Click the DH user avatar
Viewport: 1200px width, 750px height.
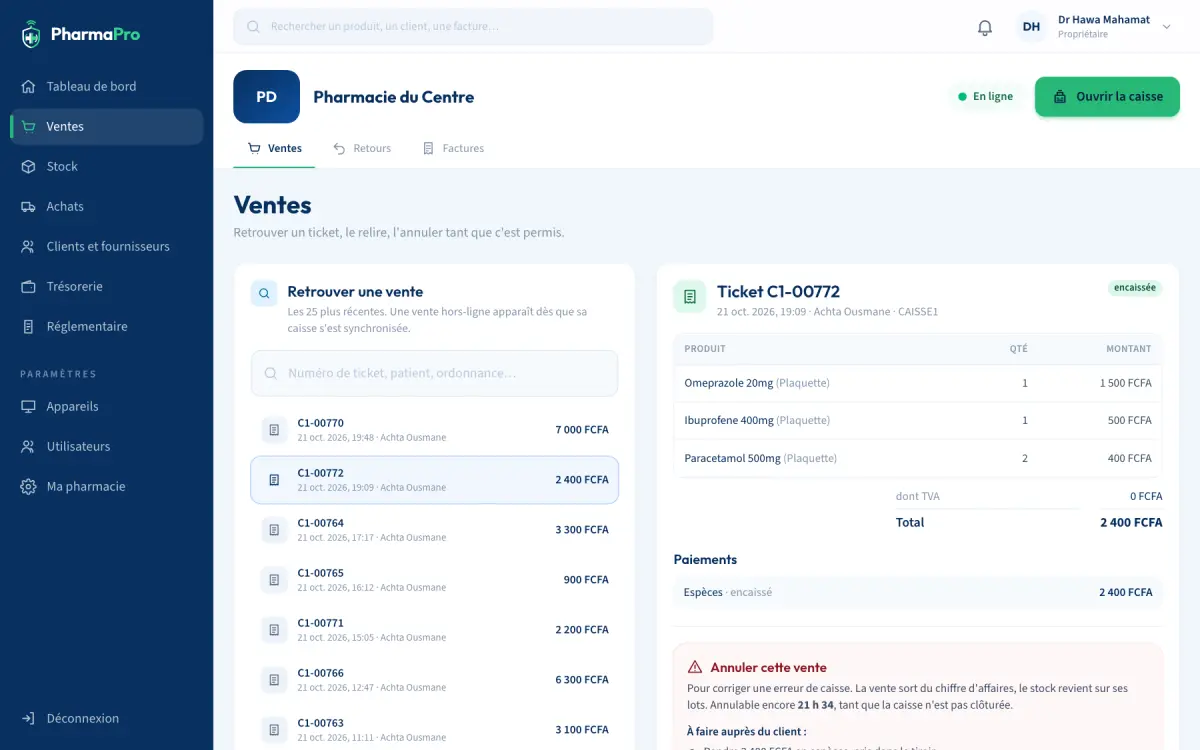coord(1031,27)
